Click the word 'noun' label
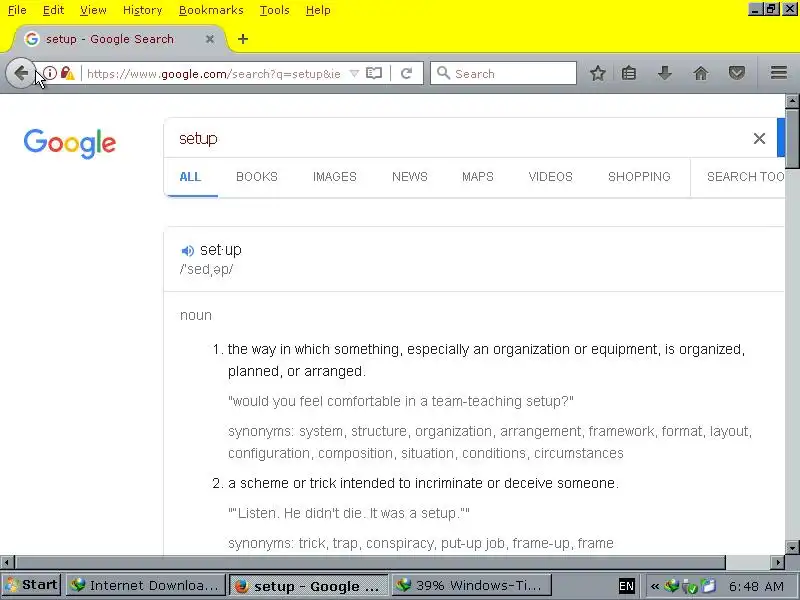Viewport: 800px width, 600px height. pos(196,315)
